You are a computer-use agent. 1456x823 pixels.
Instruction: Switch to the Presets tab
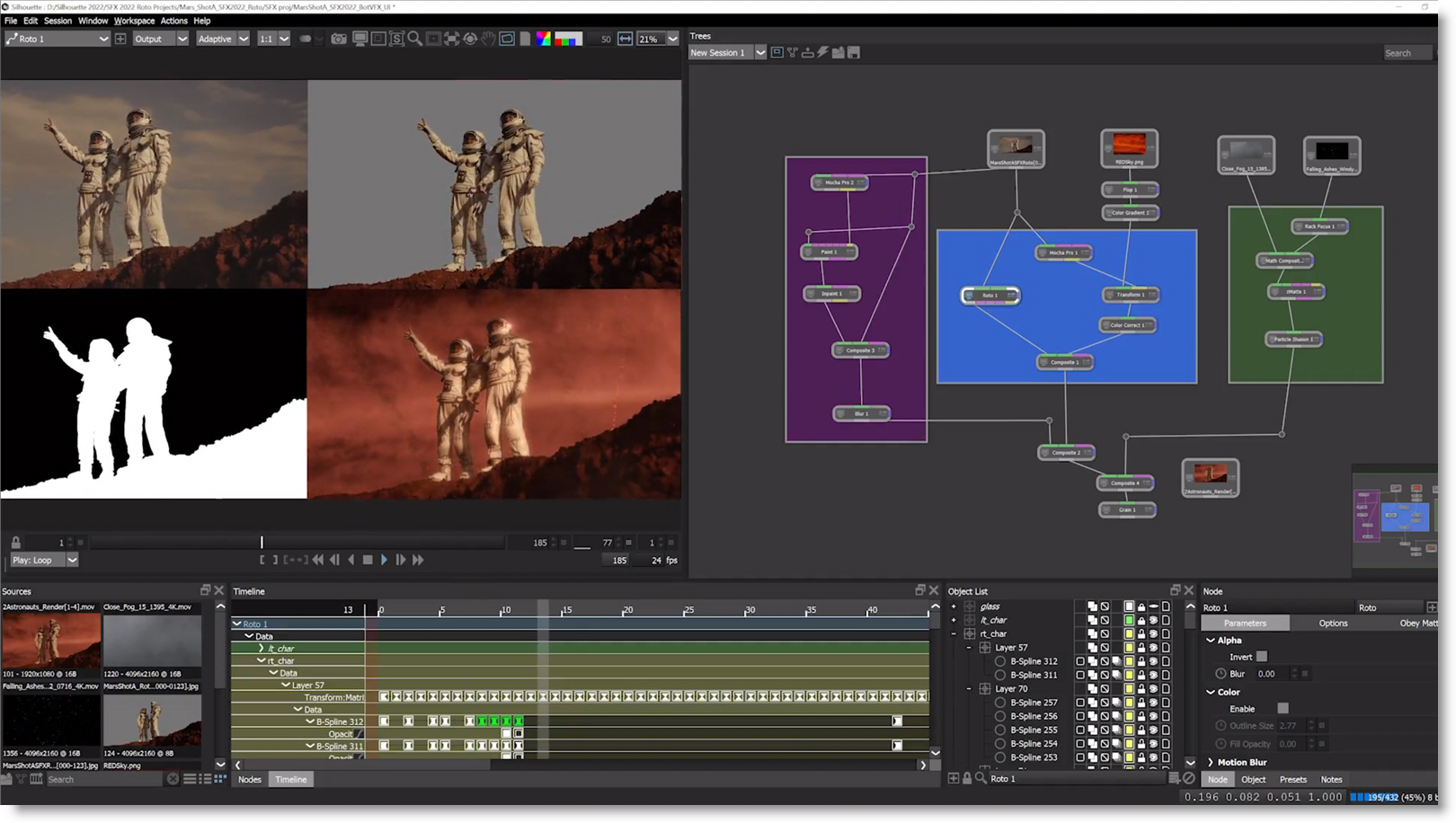1292,779
